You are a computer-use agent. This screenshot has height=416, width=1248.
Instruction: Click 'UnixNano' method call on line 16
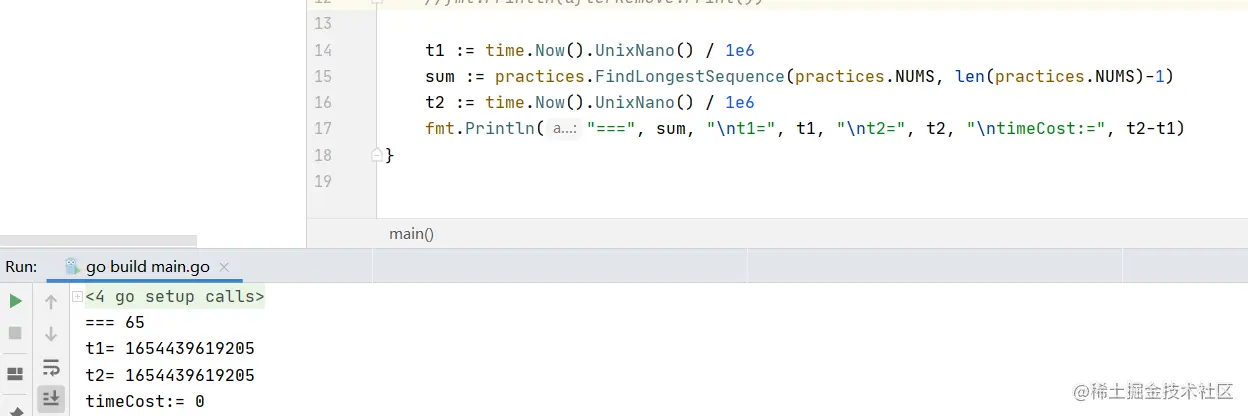coord(635,102)
